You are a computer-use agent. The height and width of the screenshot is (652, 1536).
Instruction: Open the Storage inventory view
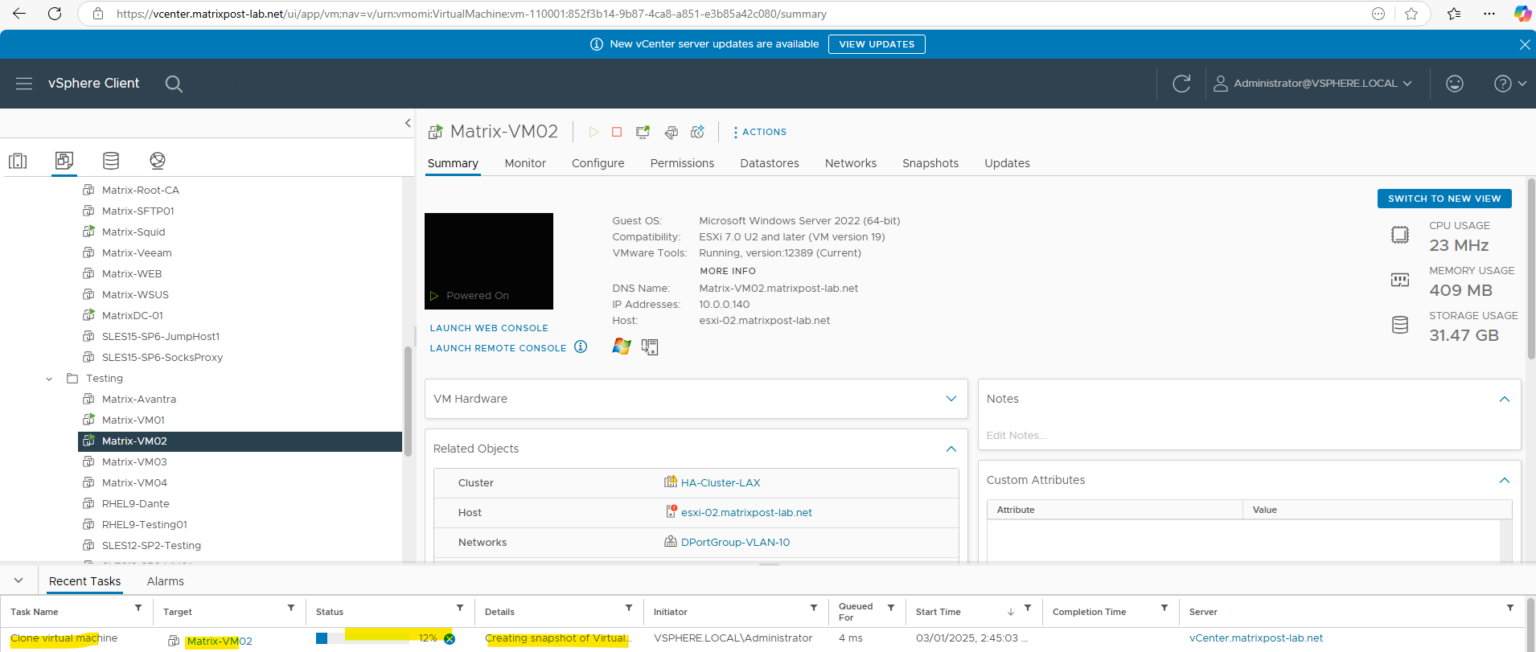[x=110, y=160]
